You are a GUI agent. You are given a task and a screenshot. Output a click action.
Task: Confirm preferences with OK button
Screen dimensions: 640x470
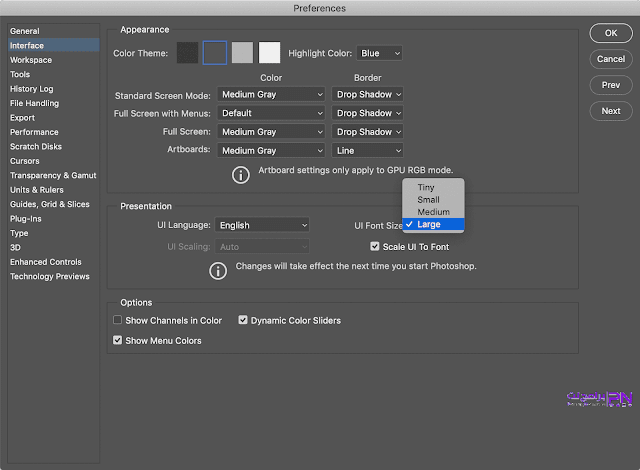pos(611,33)
